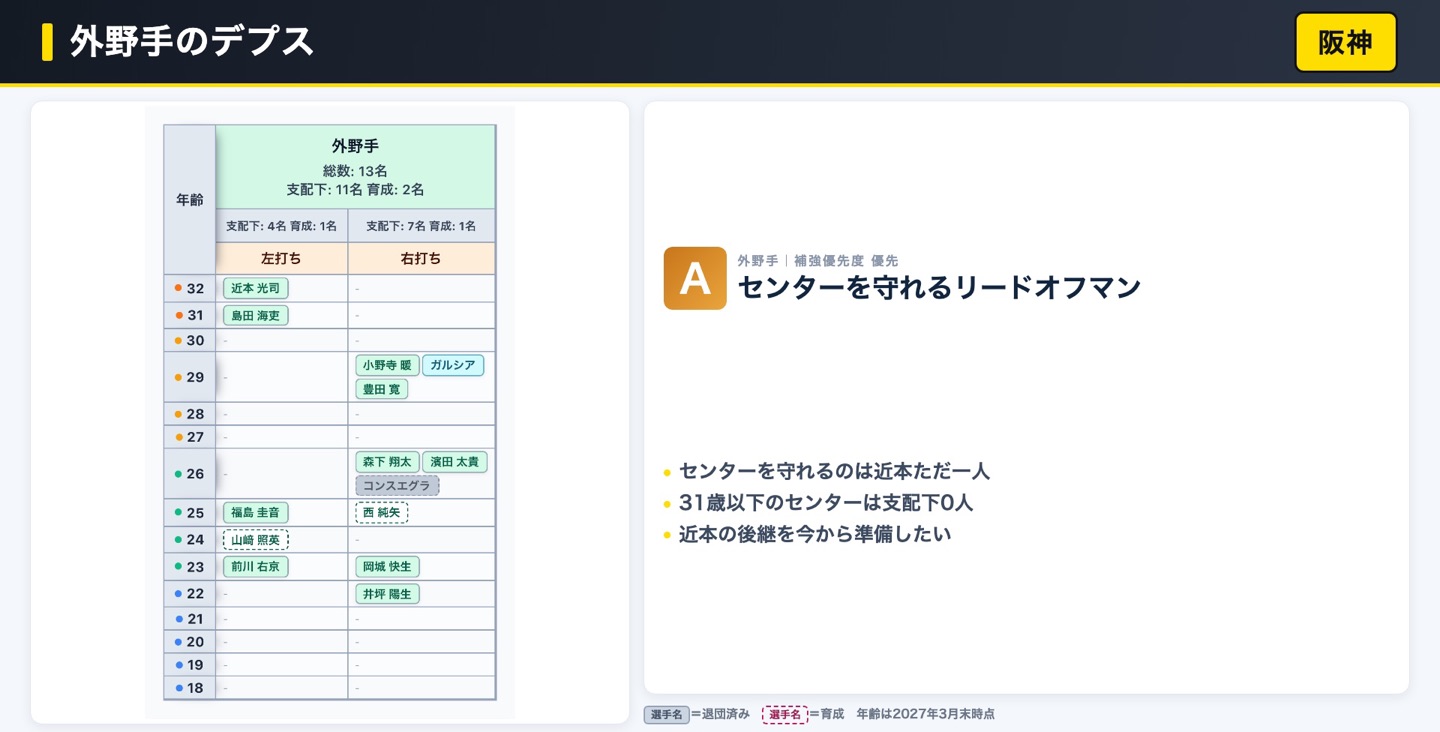The width and height of the screenshot is (1440, 732).
Task: Select the age 18 row label
Action: (x=190, y=688)
